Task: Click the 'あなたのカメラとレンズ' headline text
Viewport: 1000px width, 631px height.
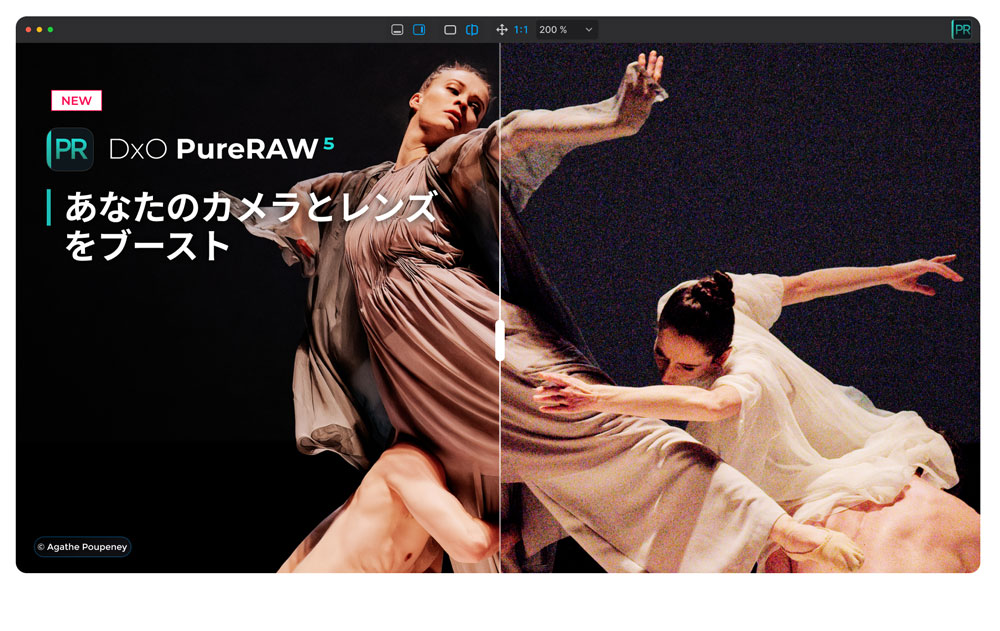Action: point(251,207)
